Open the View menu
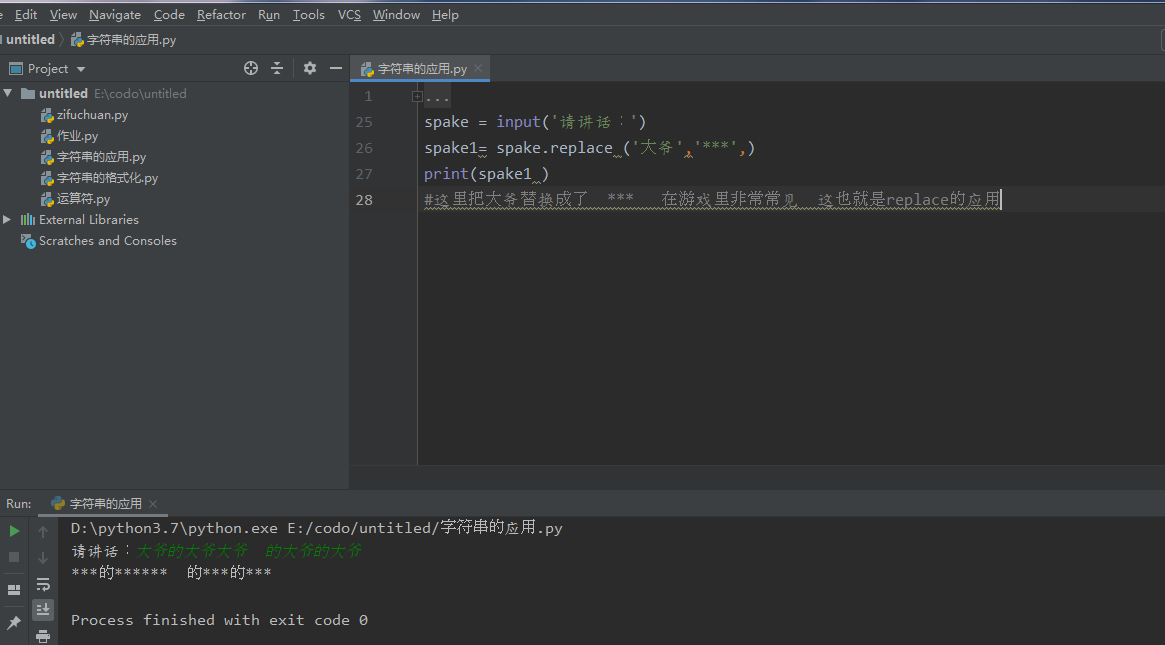The image size is (1165, 645). click(63, 15)
